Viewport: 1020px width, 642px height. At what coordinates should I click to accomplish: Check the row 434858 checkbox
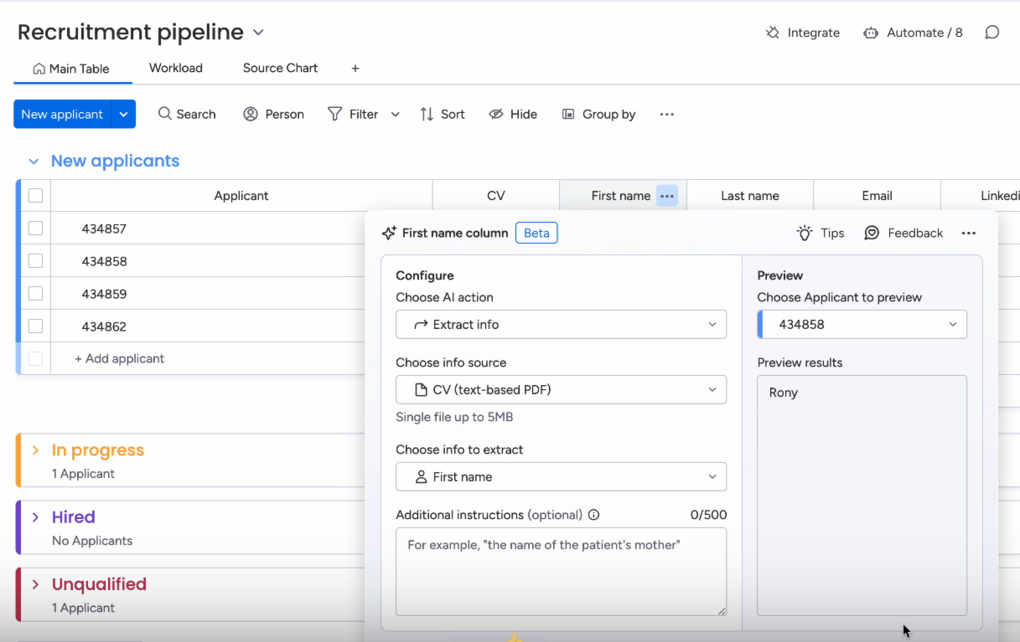tap(36, 261)
